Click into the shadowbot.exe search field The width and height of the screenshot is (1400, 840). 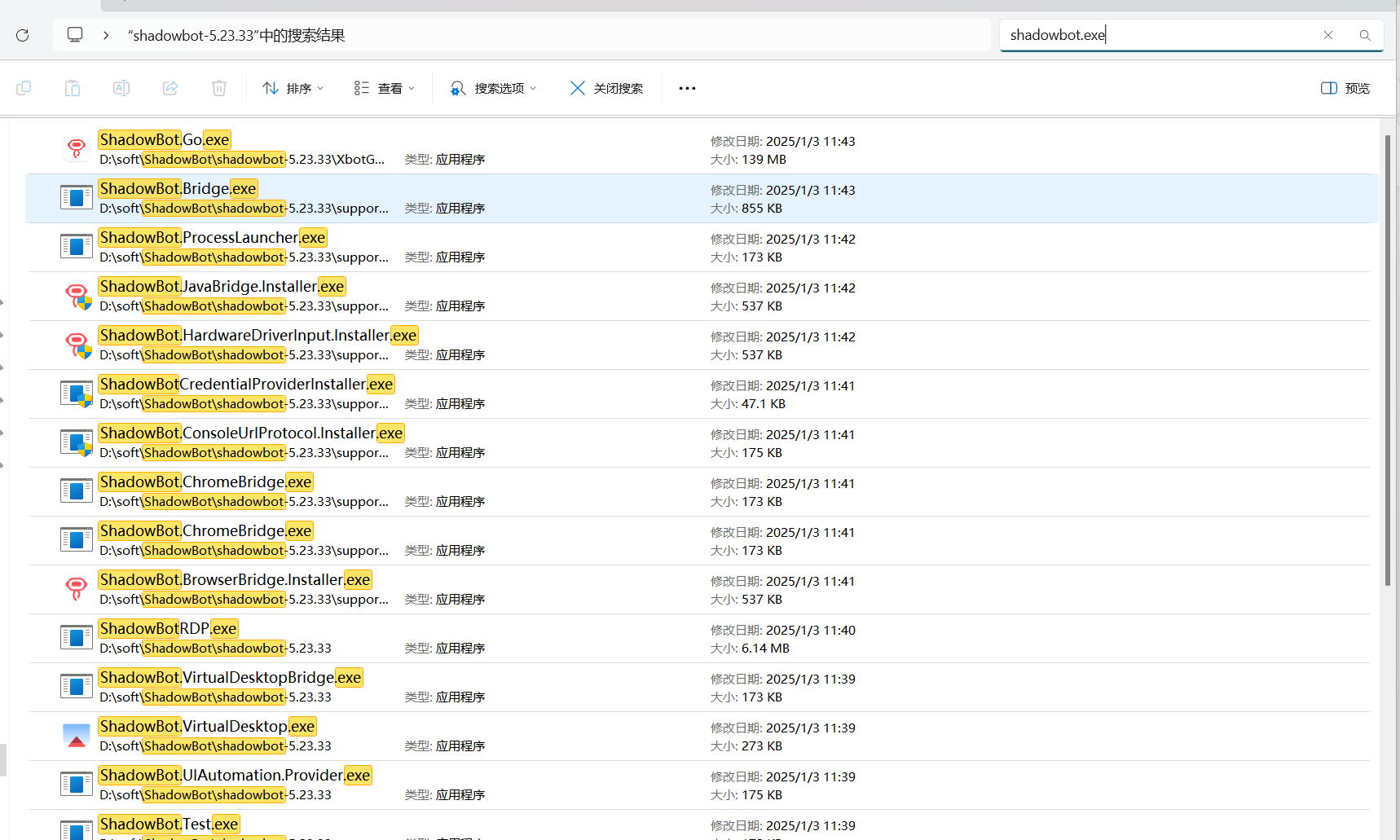1157,35
